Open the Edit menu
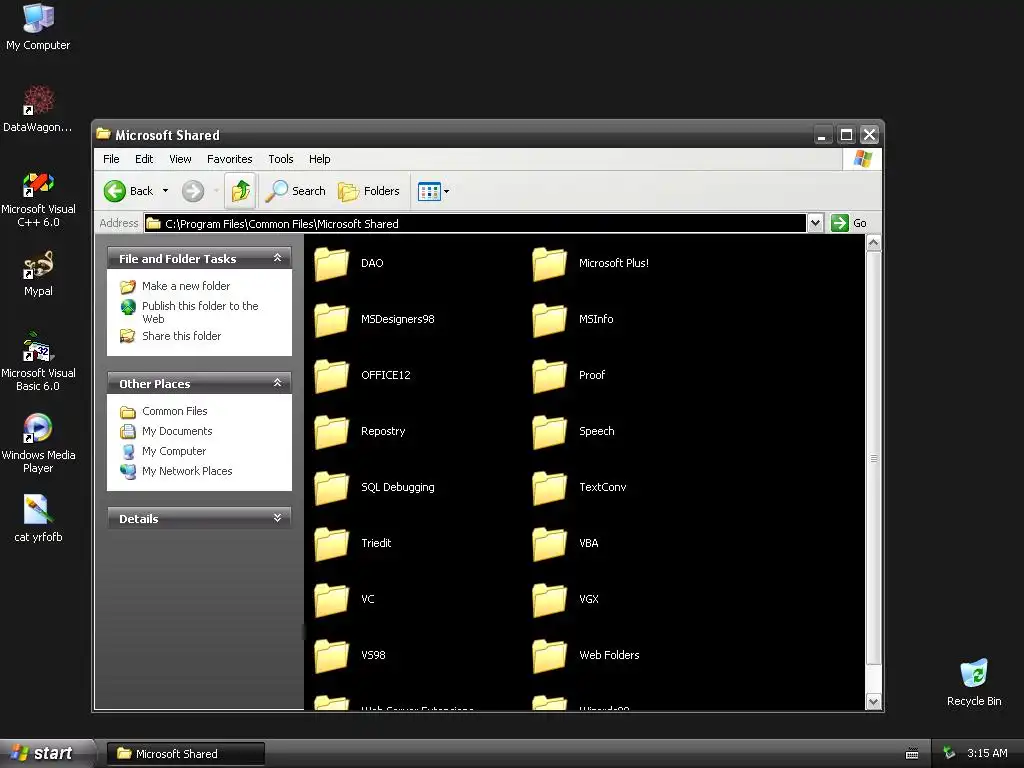Image resolution: width=1024 pixels, height=768 pixels. pyautogui.click(x=144, y=159)
